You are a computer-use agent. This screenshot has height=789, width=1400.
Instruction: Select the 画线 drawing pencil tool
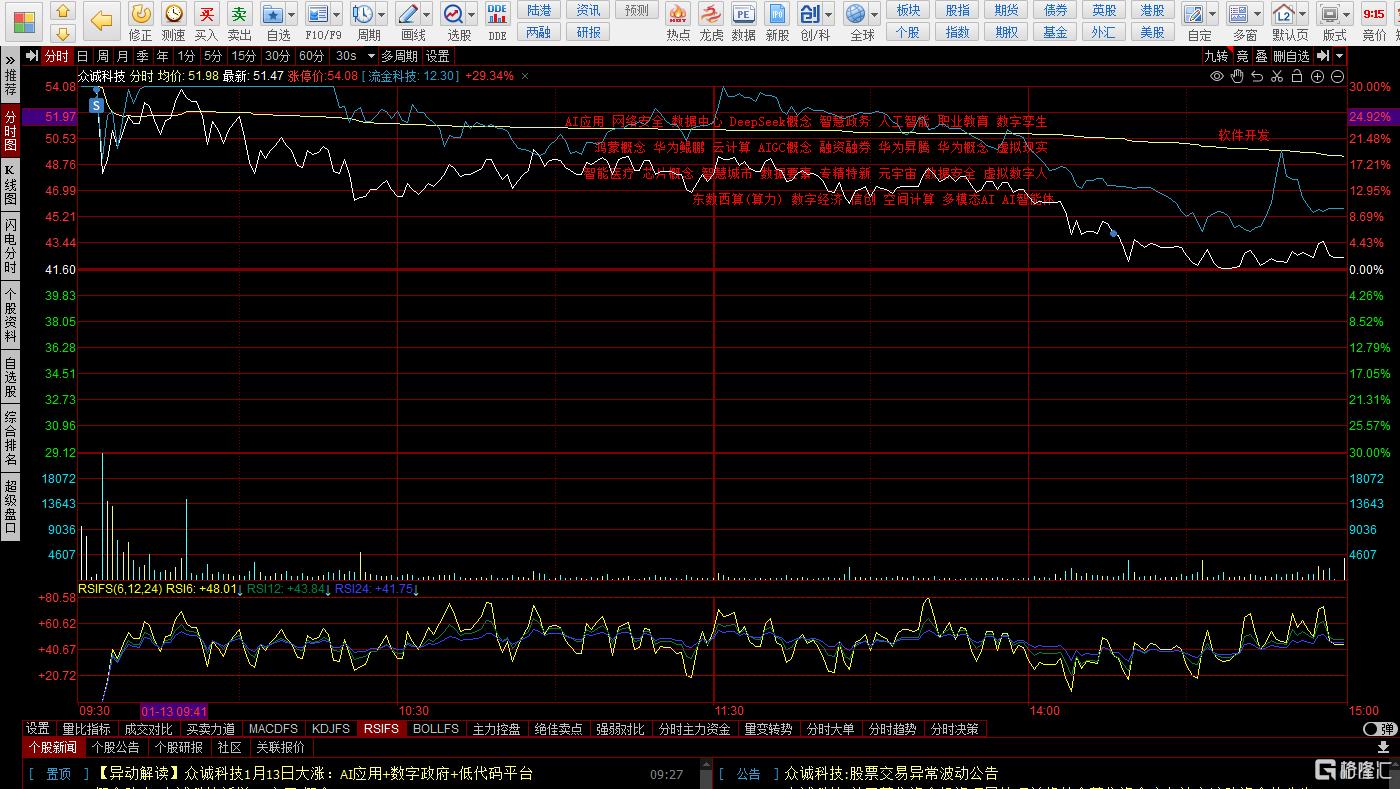(x=408, y=14)
